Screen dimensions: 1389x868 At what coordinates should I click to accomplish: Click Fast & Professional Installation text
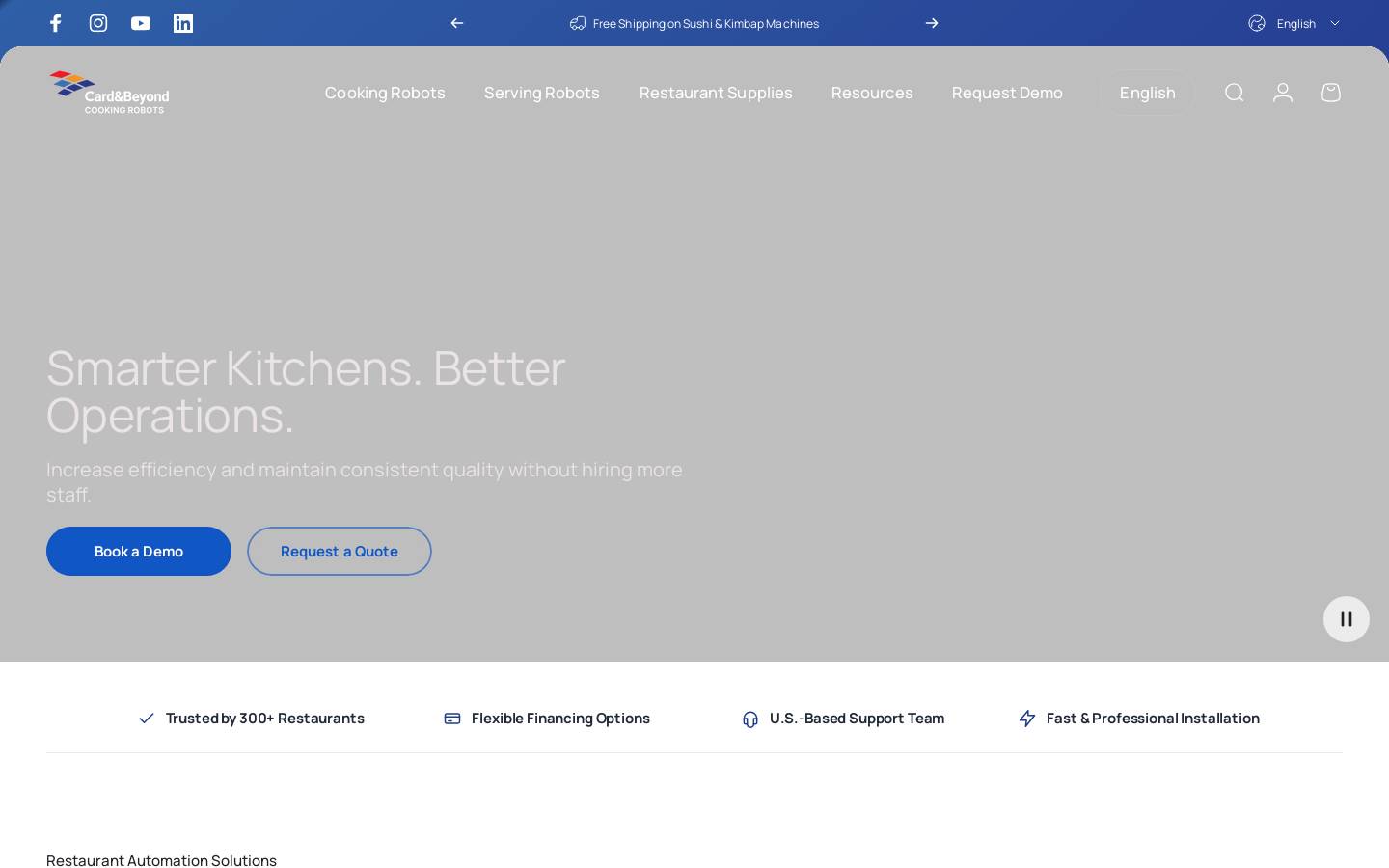(1153, 719)
